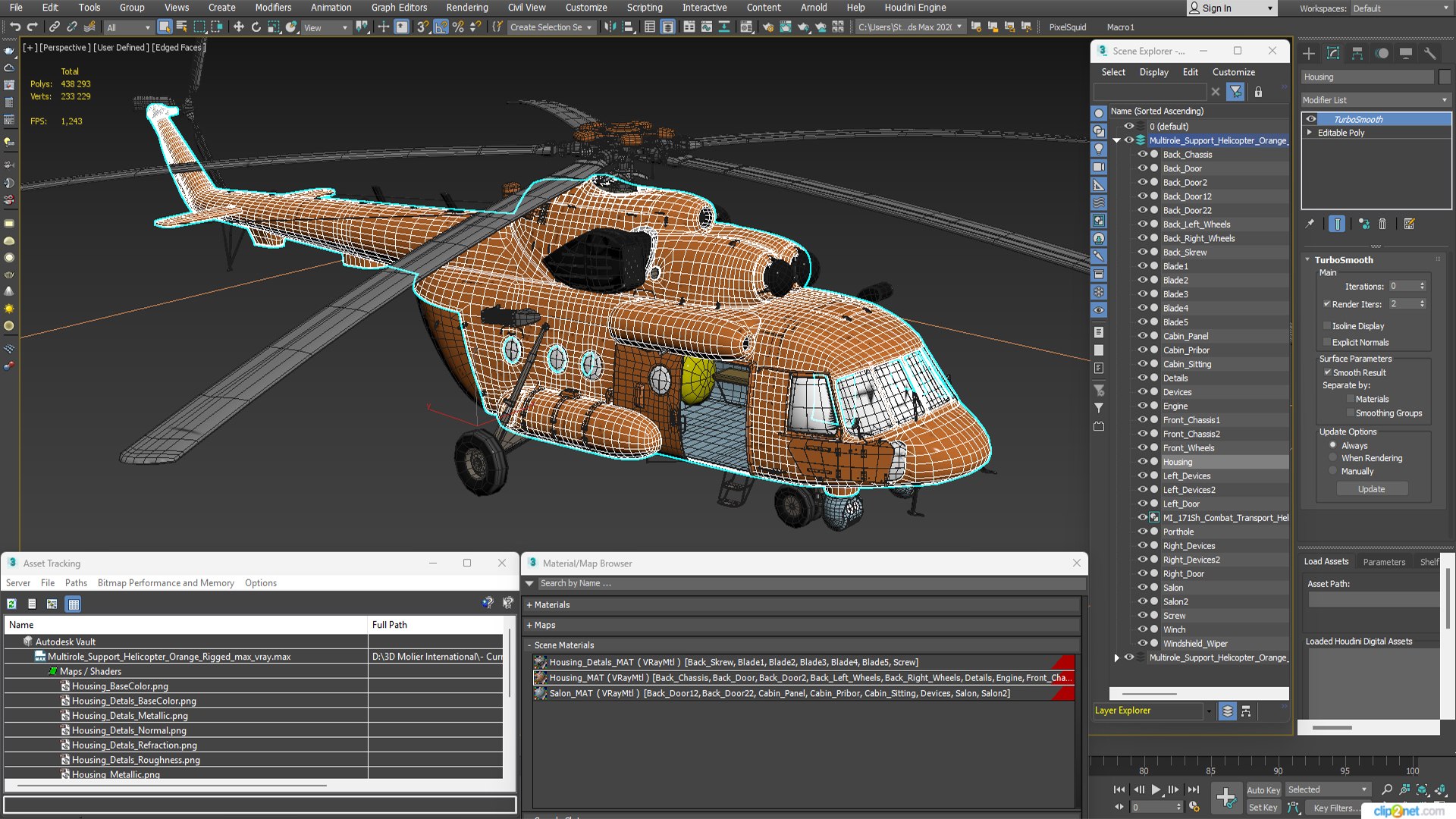The image size is (1456, 819).
Task: Open the Modifier List dropdown
Action: click(x=1375, y=100)
